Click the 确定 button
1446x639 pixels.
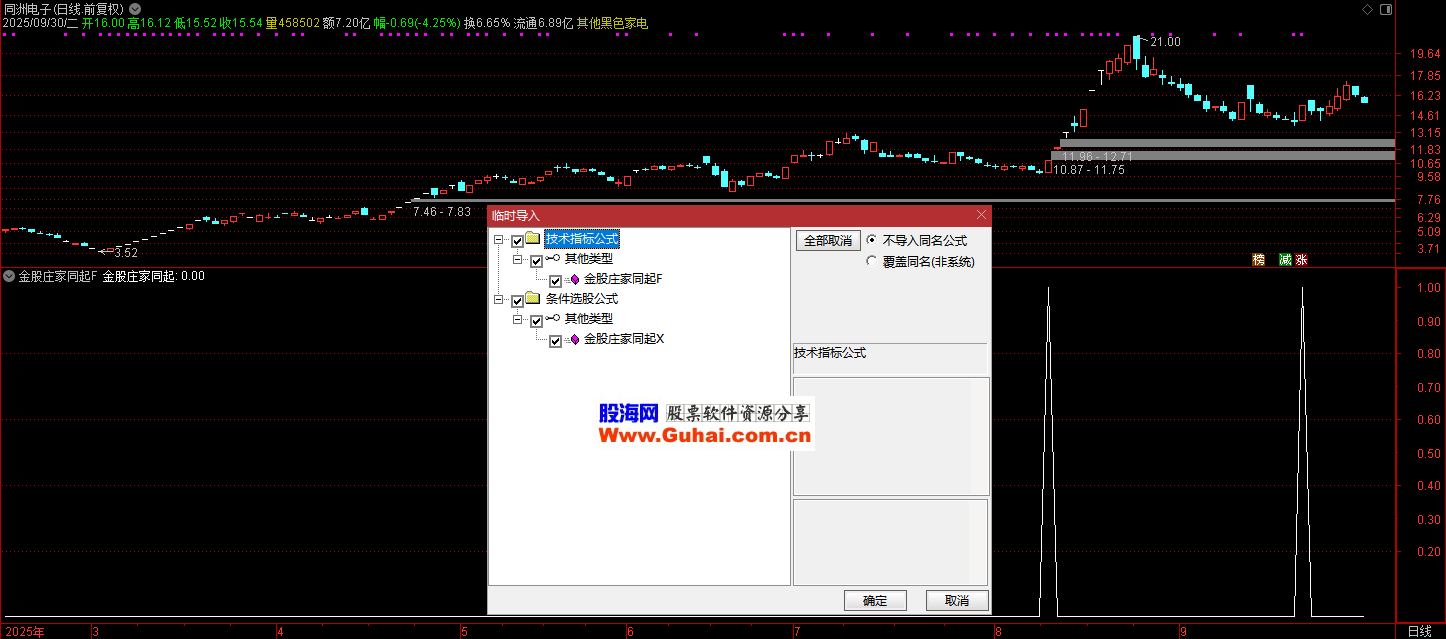pyautogui.click(x=874, y=601)
